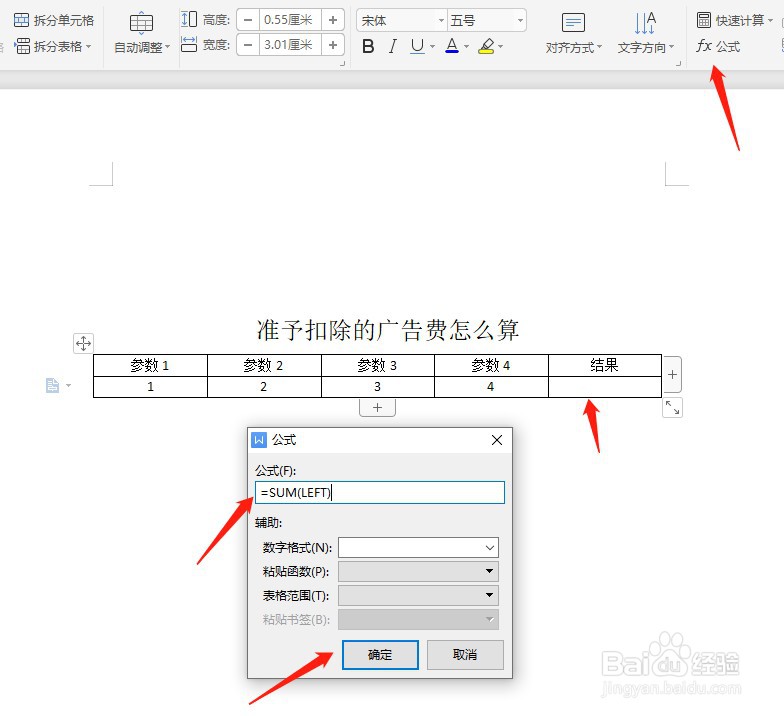Viewport: 784px width, 716px height.
Task: Close the 公式 dialog
Action: 496,440
